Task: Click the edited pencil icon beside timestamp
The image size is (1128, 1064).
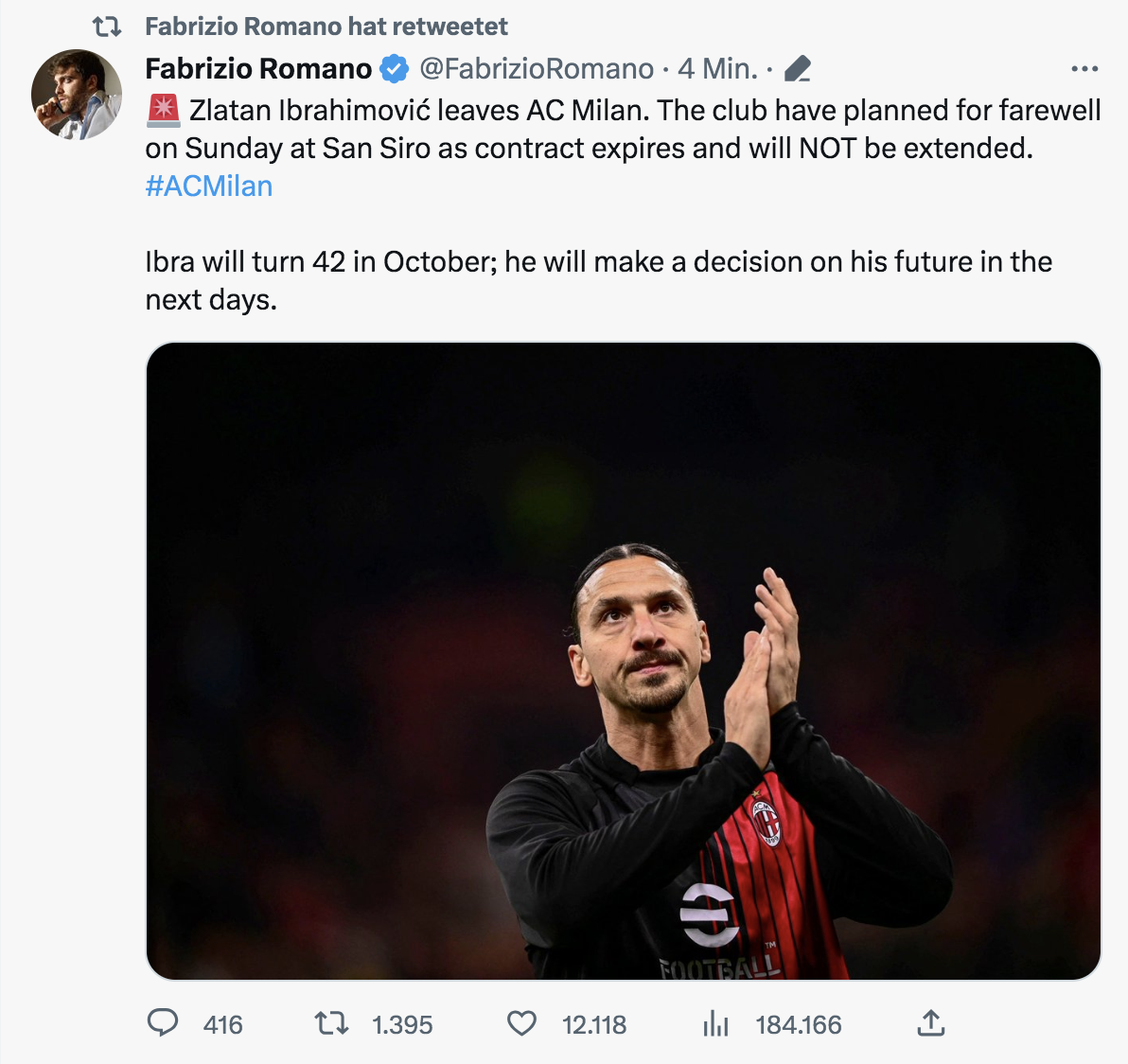Action: click(x=798, y=69)
